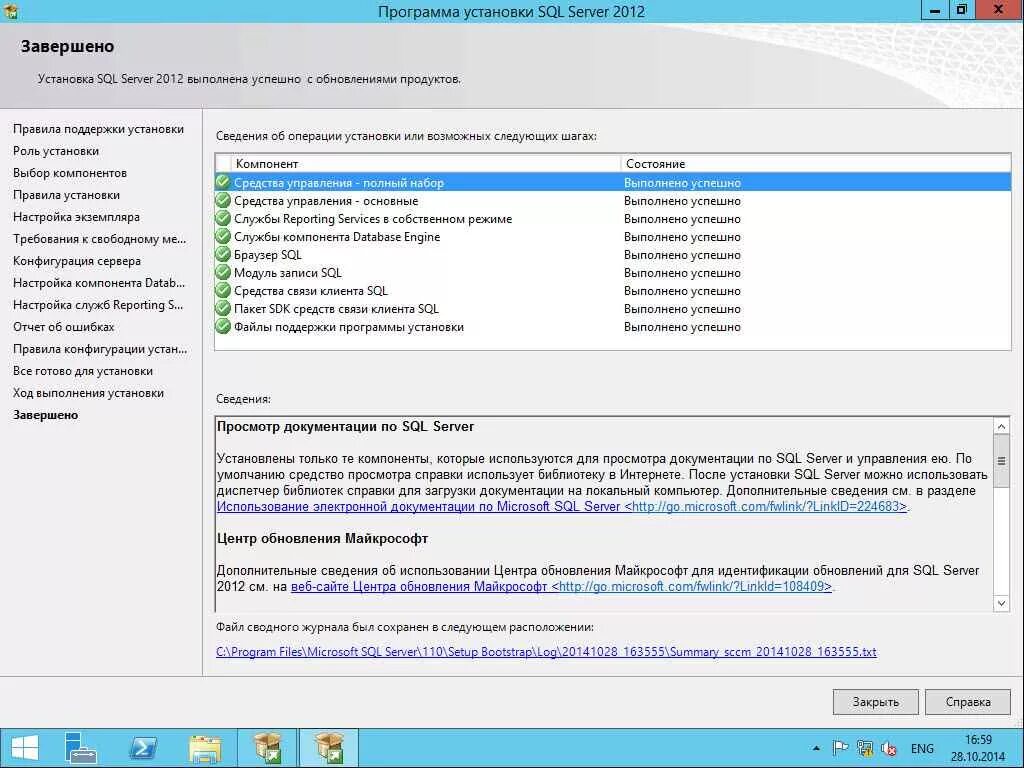
Task: Click the network status tray icon
Action: pyautogui.click(x=865, y=748)
